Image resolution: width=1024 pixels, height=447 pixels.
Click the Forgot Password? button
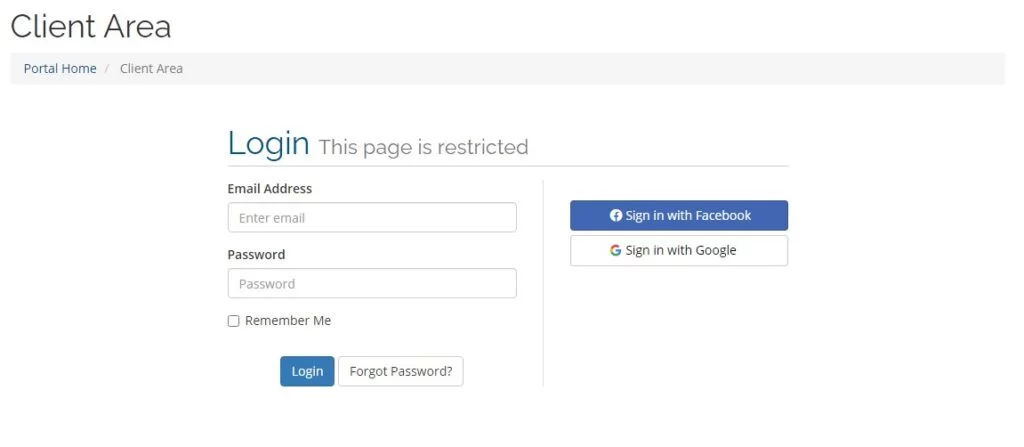[x=401, y=371]
